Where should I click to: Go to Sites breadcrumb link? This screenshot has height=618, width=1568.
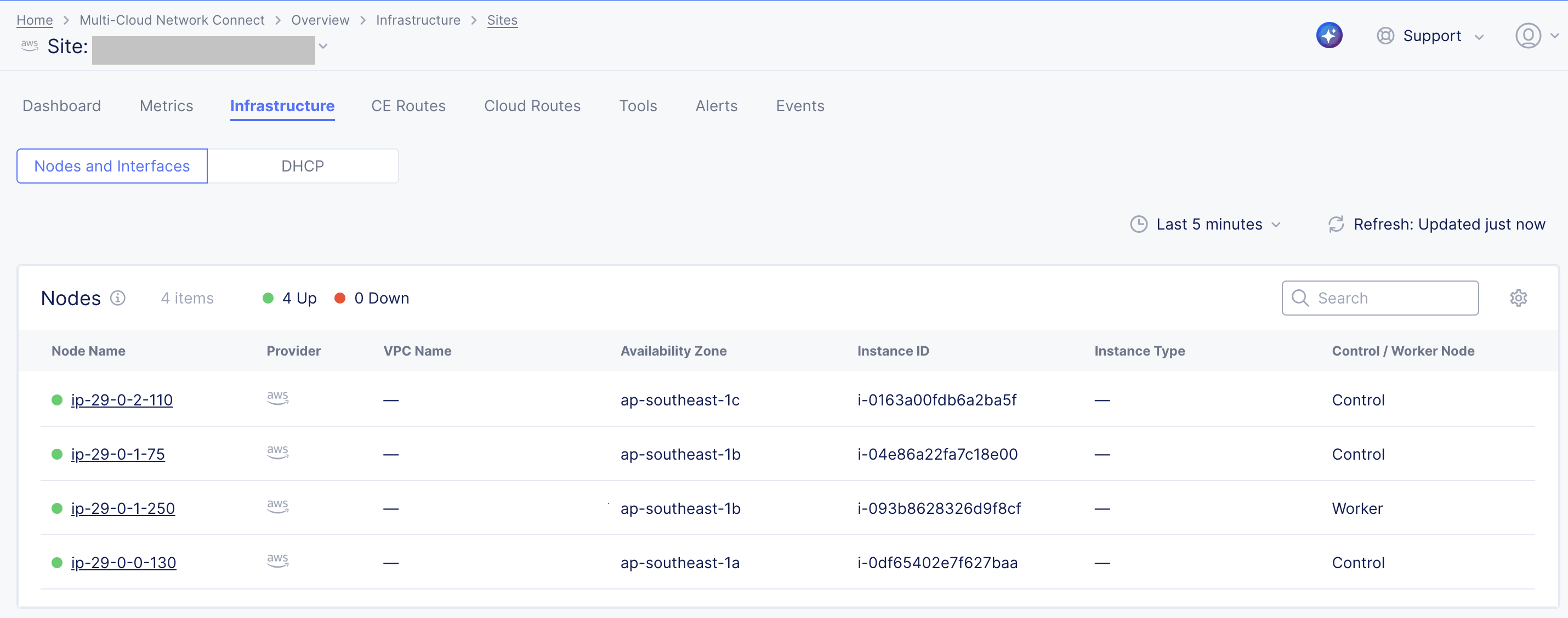[502, 20]
